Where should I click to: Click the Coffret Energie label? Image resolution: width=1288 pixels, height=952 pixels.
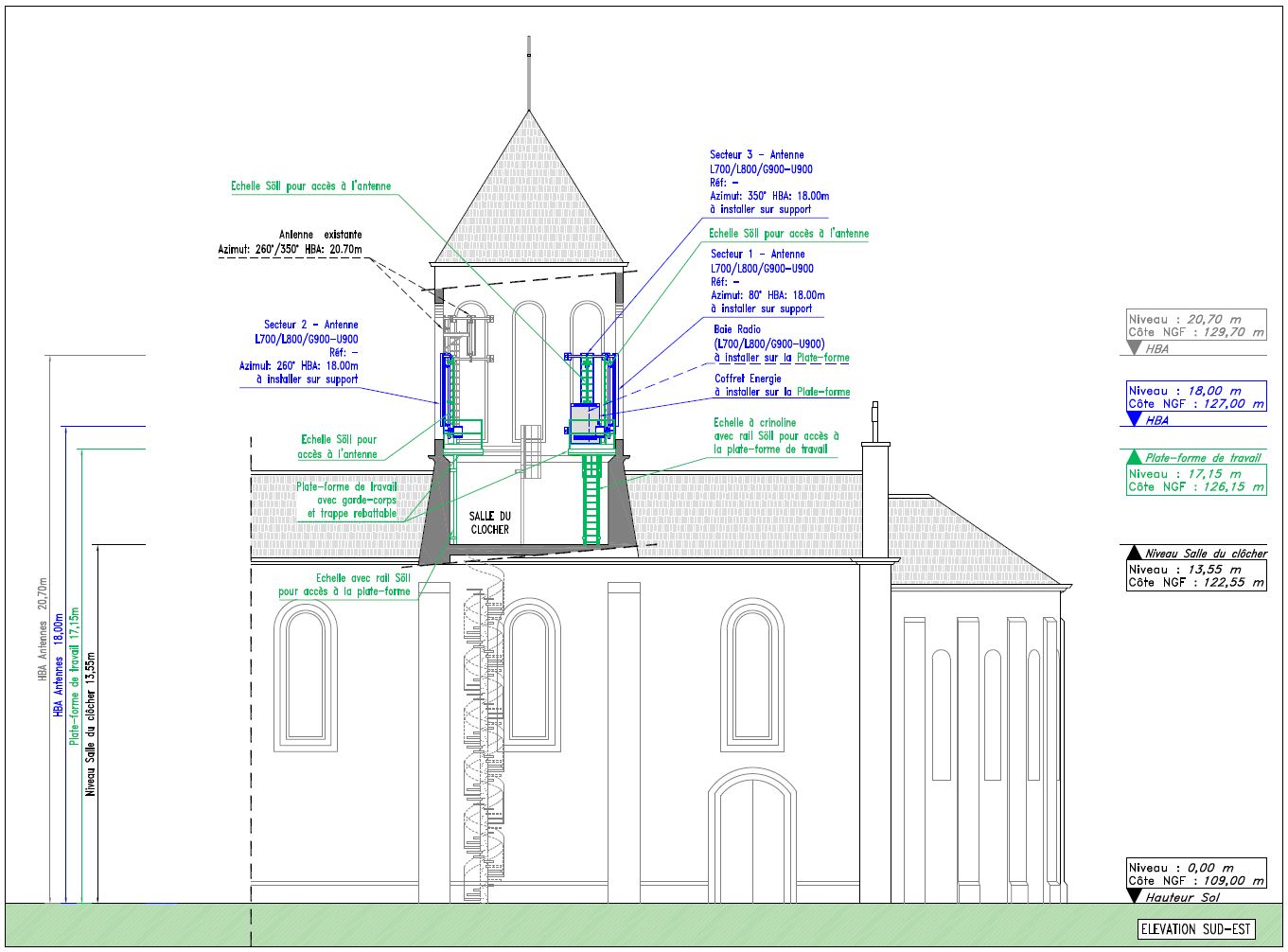(748, 379)
